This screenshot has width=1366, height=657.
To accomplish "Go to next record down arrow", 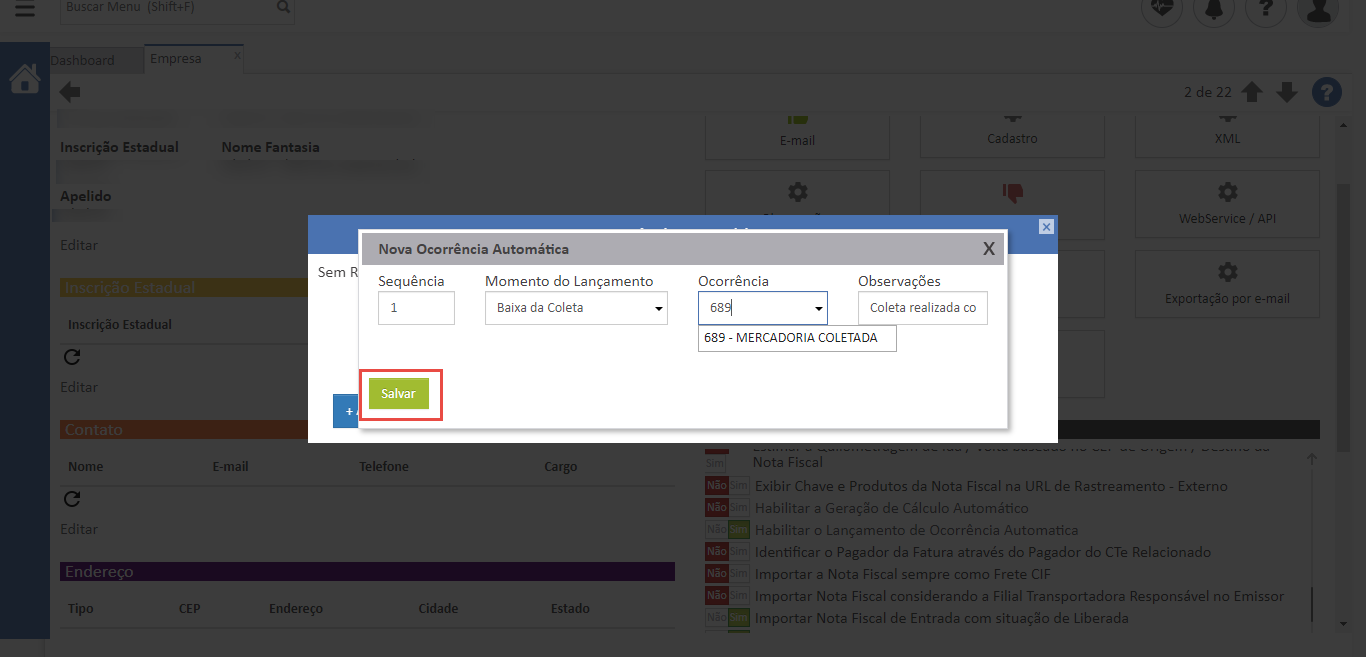I will tap(1286, 93).
